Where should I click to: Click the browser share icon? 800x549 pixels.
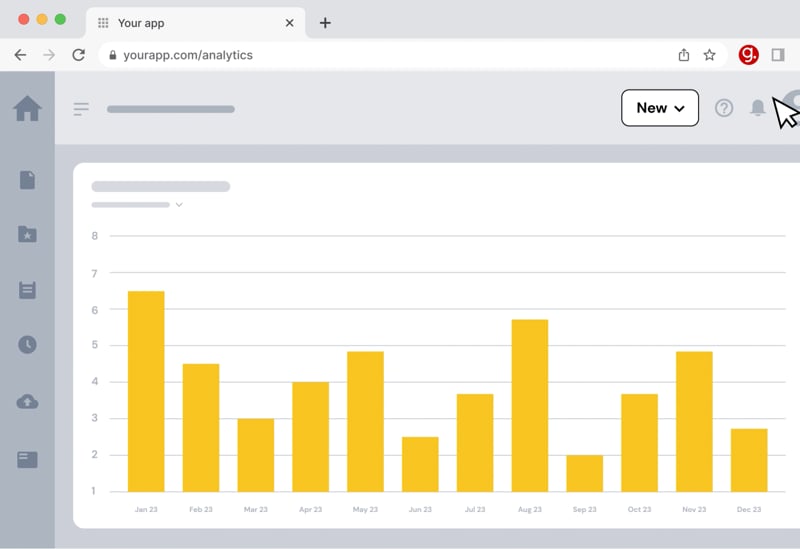(x=684, y=55)
